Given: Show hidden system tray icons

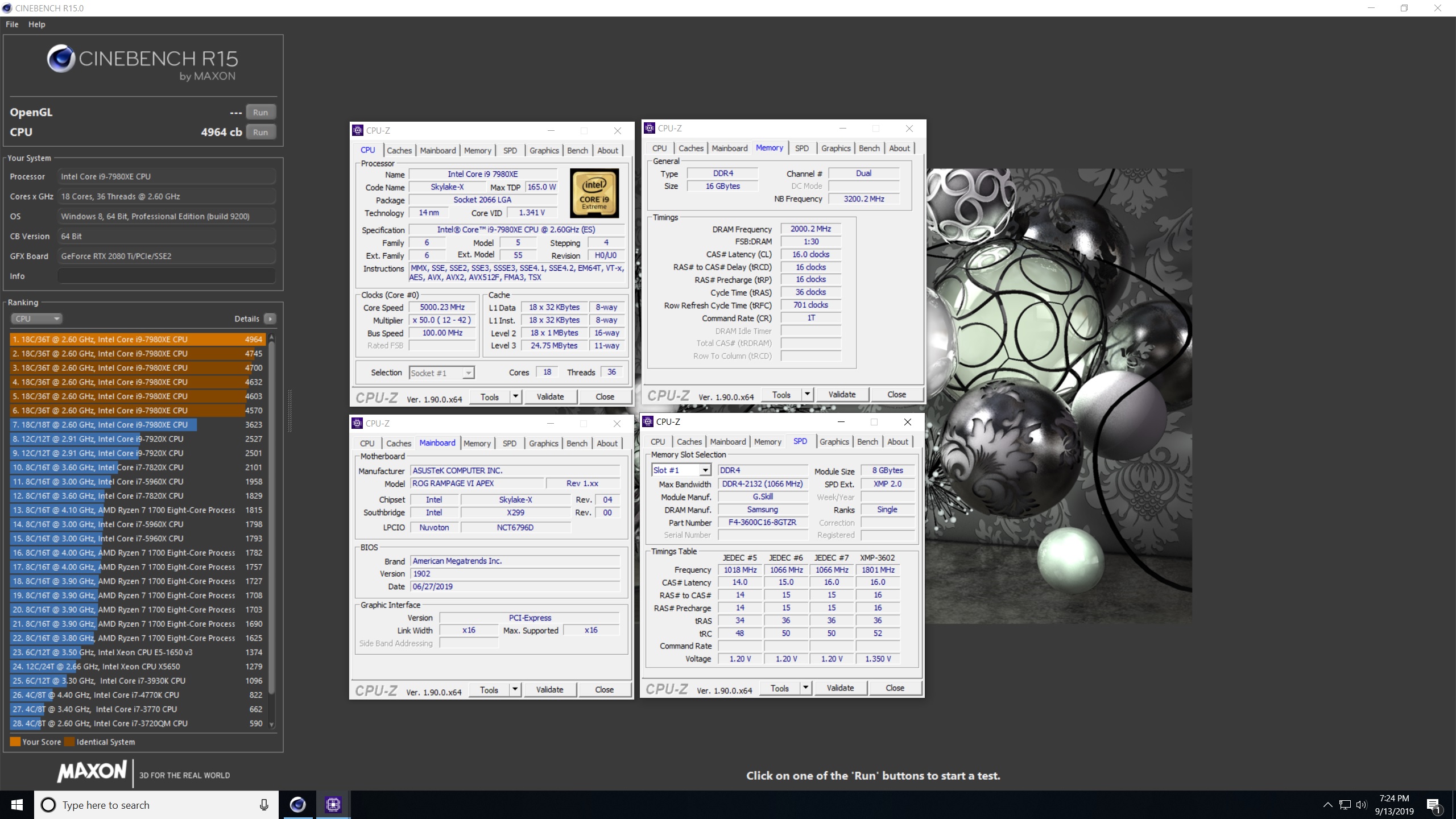Looking at the screenshot, I should click(1327, 805).
